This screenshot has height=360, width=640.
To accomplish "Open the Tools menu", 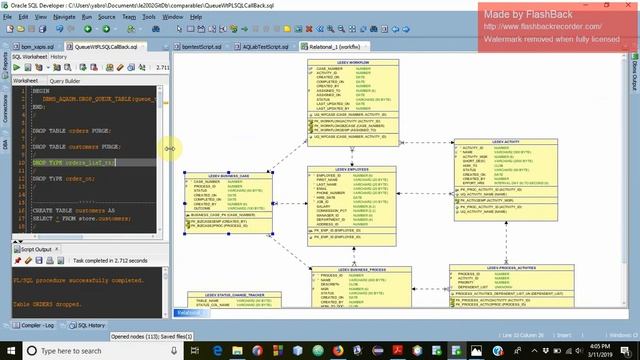I will click(x=149, y=17).
